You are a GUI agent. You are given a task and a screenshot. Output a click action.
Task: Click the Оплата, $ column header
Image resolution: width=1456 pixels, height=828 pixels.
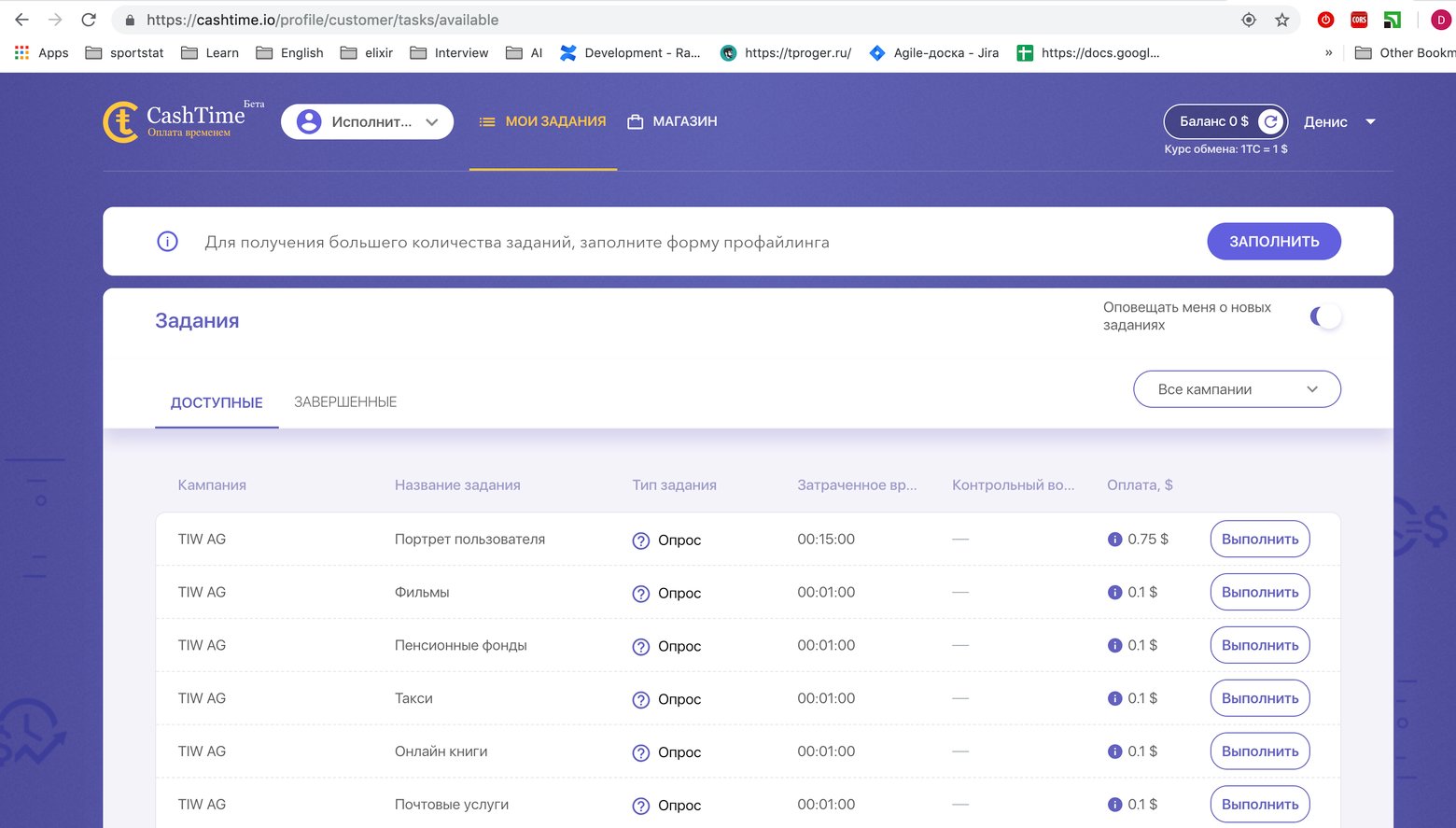(x=1140, y=485)
